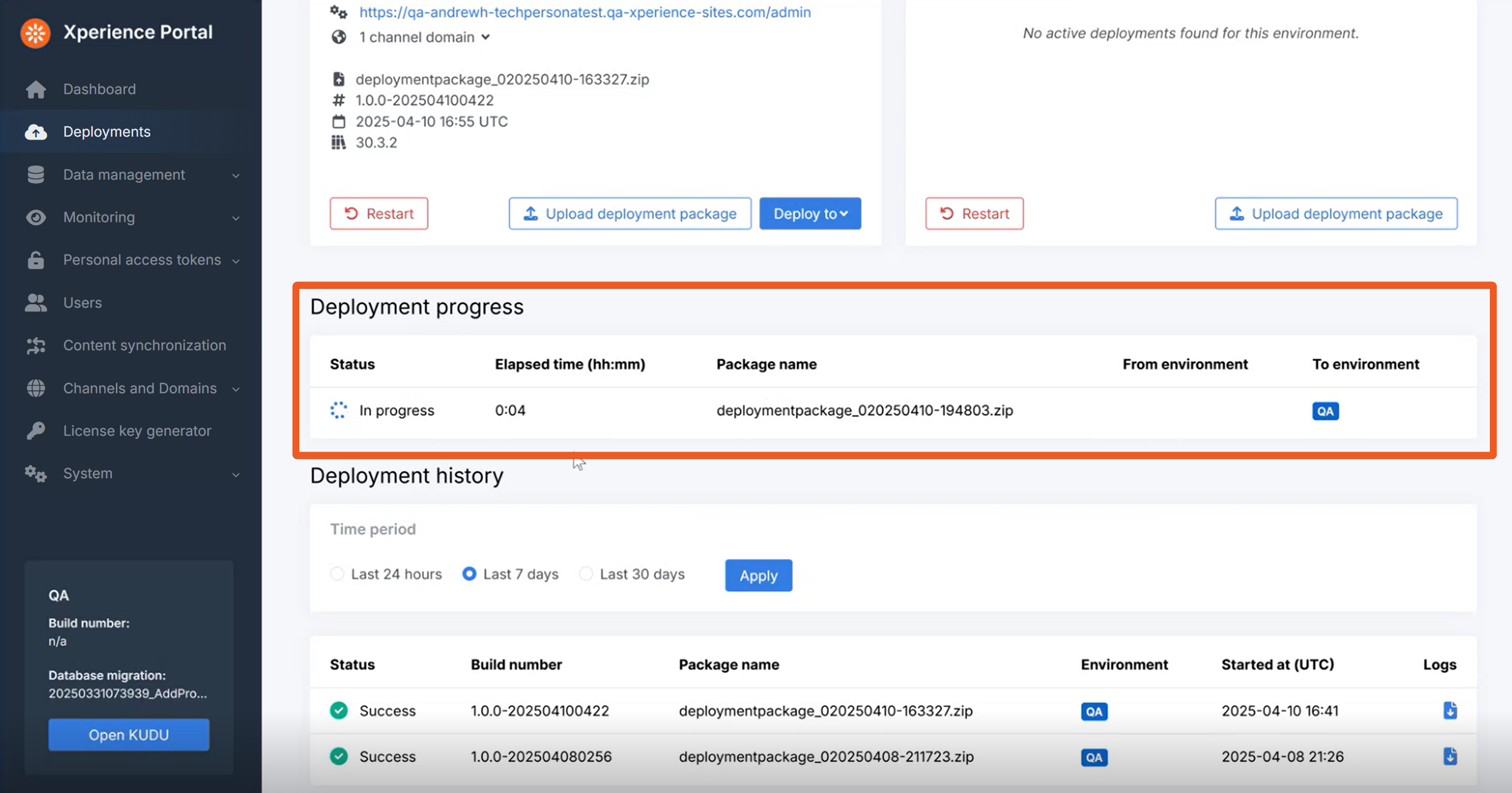1512x793 pixels.
Task: Select the Last 30 days radio option
Action: [586, 574]
